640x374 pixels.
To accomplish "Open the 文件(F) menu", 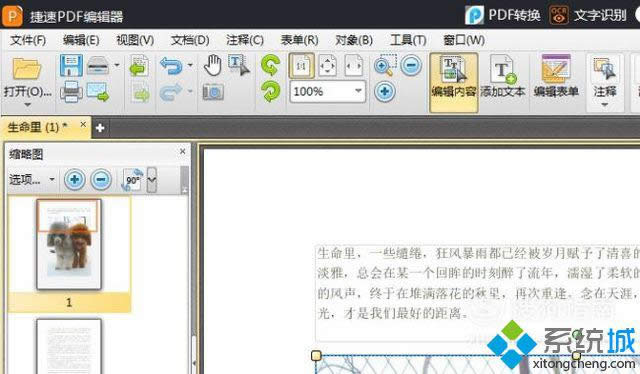I will [28, 40].
